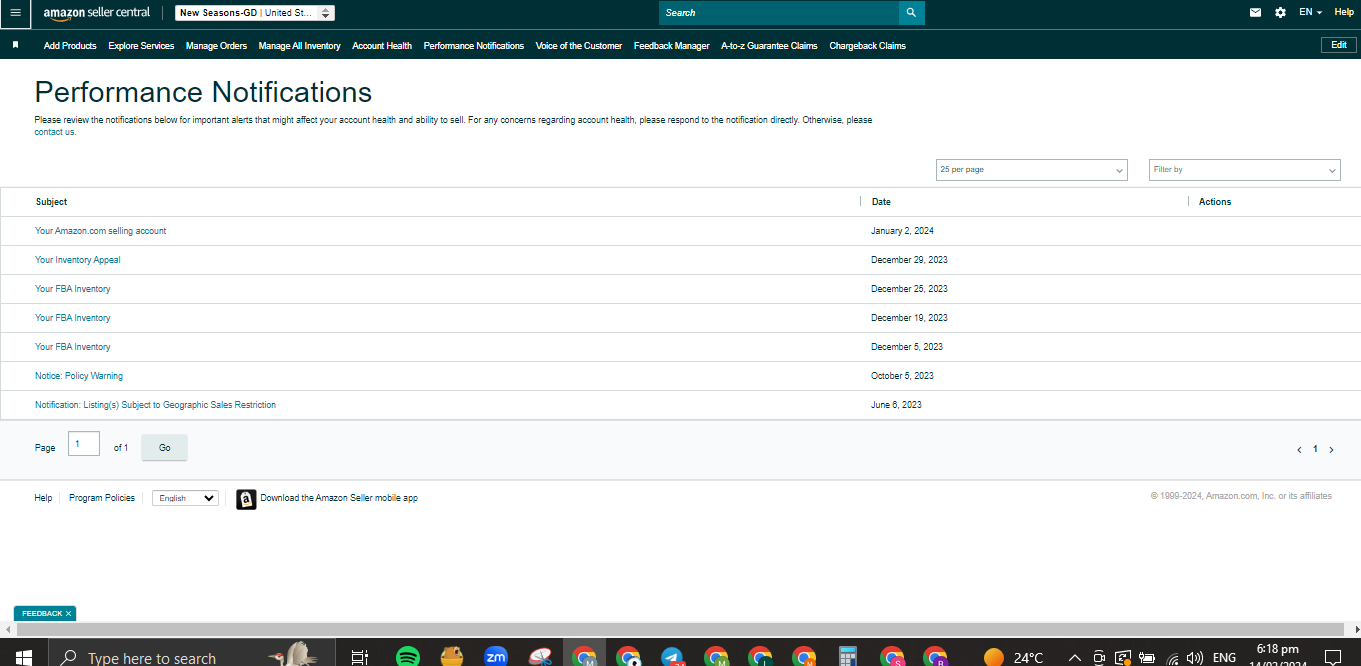Open the hamburger navigation menu
The image size is (1361, 666).
click(x=15, y=13)
